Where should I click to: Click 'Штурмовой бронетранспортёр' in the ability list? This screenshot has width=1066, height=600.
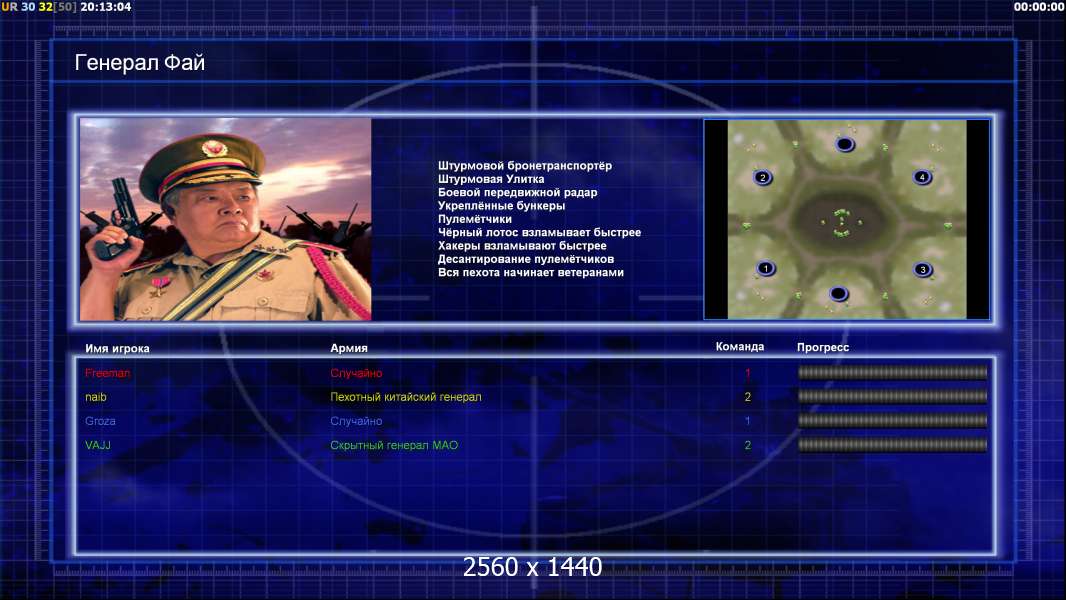(525, 166)
